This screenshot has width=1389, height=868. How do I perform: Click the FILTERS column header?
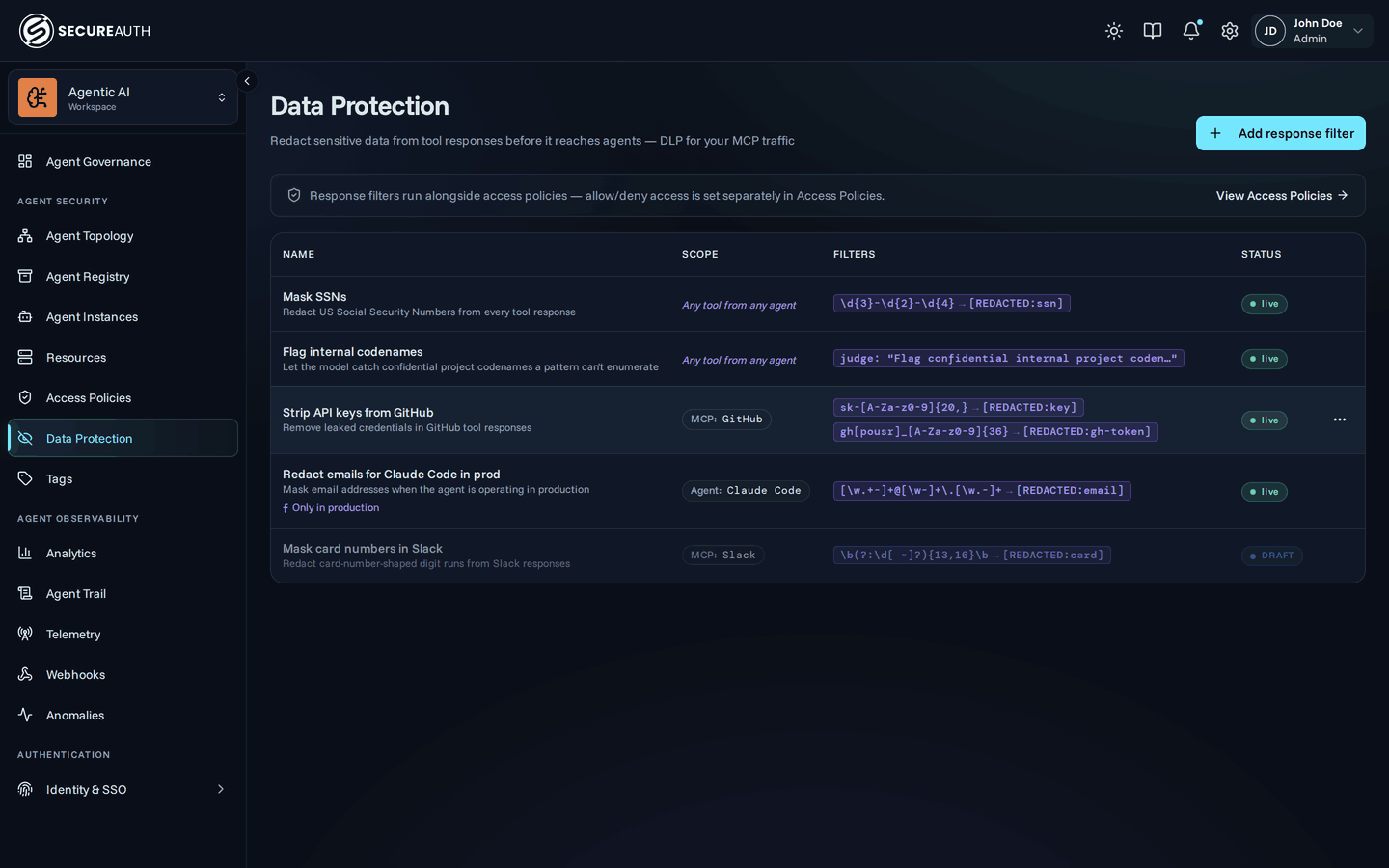(x=855, y=255)
